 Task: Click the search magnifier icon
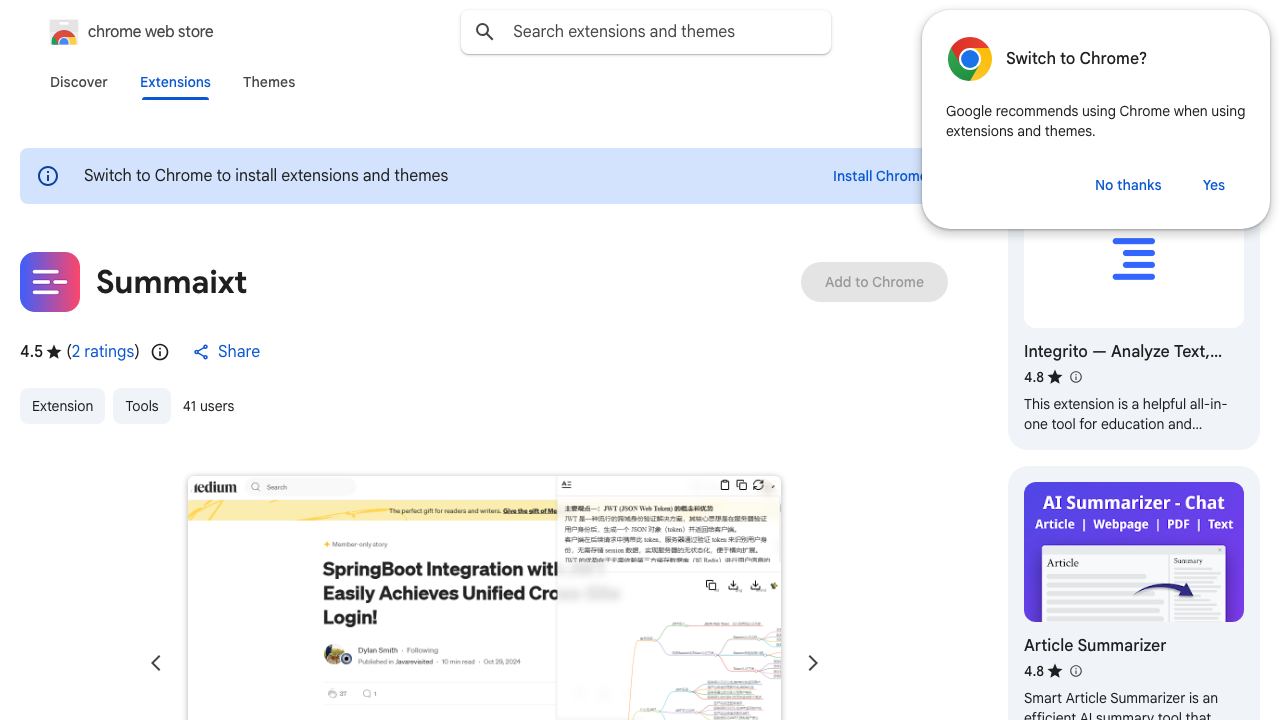click(485, 32)
